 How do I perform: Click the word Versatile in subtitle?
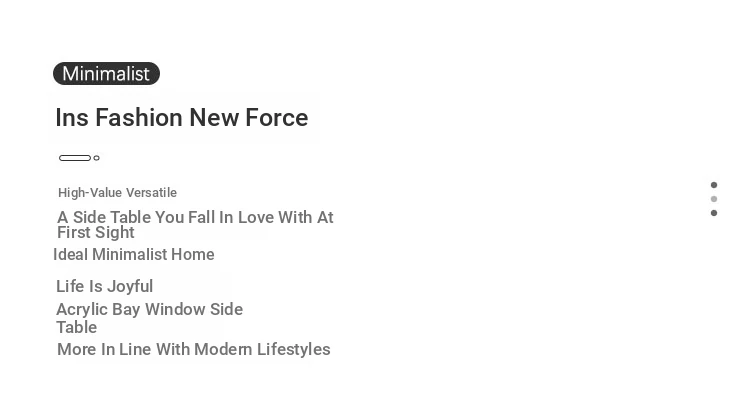(x=151, y=193)
